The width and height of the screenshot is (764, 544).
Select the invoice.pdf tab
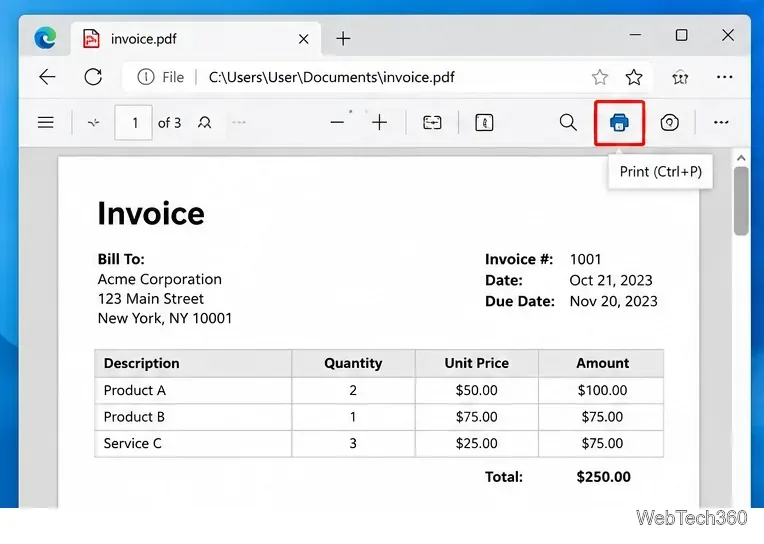[x=195, y=39]
